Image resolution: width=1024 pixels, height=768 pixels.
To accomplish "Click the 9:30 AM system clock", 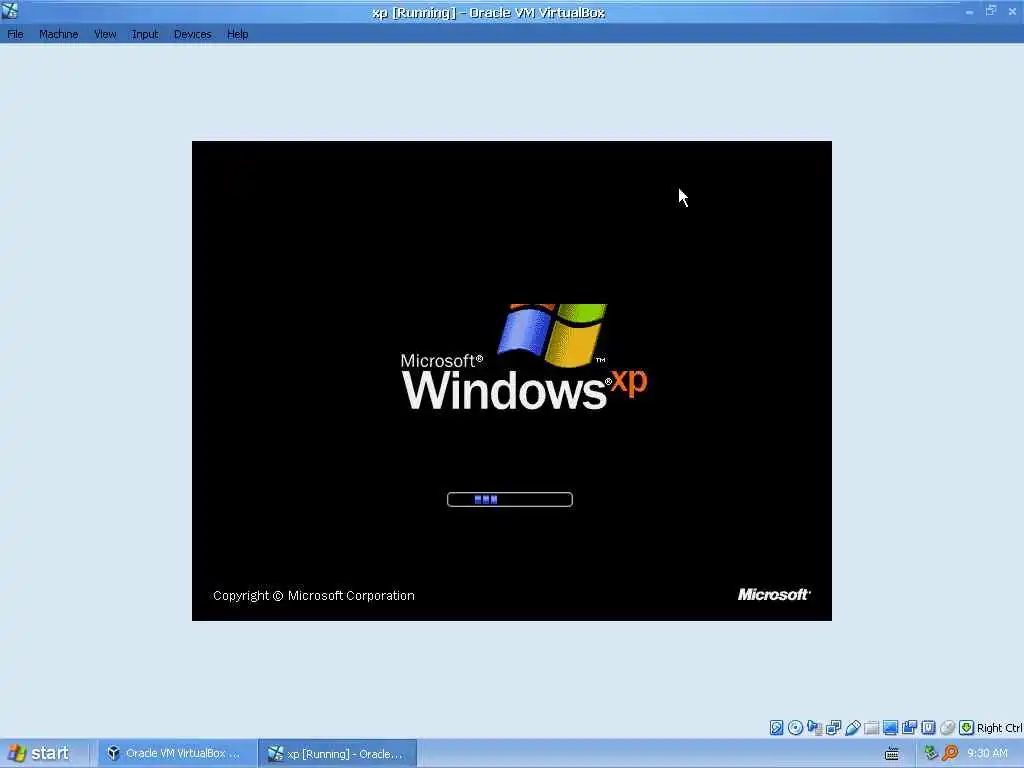I will coord(987,753).
